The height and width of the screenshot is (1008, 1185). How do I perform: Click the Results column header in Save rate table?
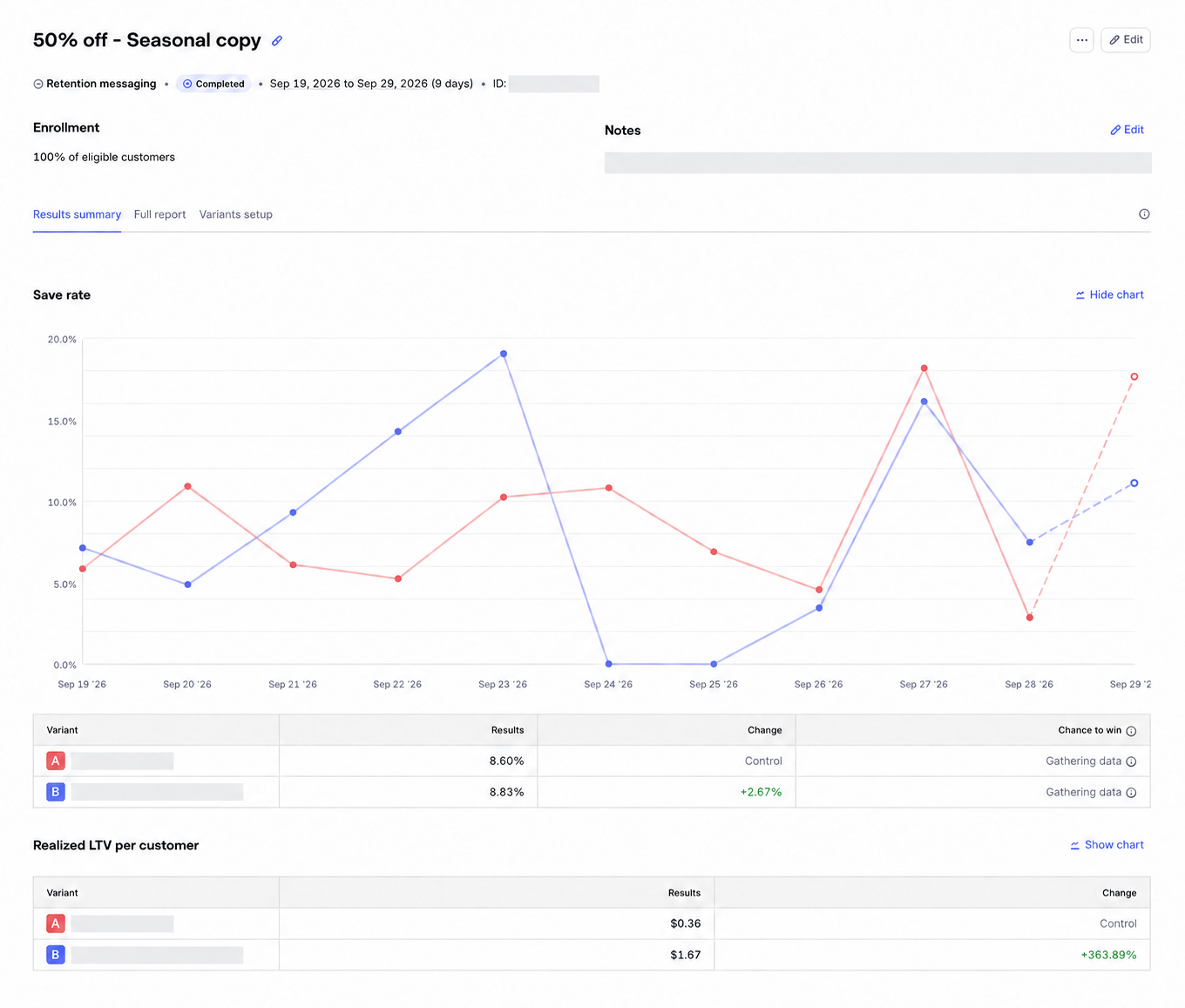[x=507, y=730]
